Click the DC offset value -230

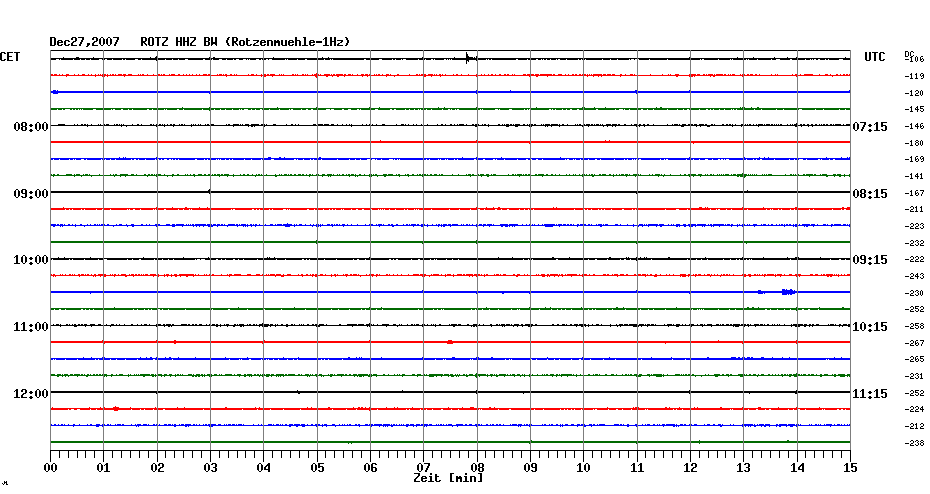tap(915, 293)
